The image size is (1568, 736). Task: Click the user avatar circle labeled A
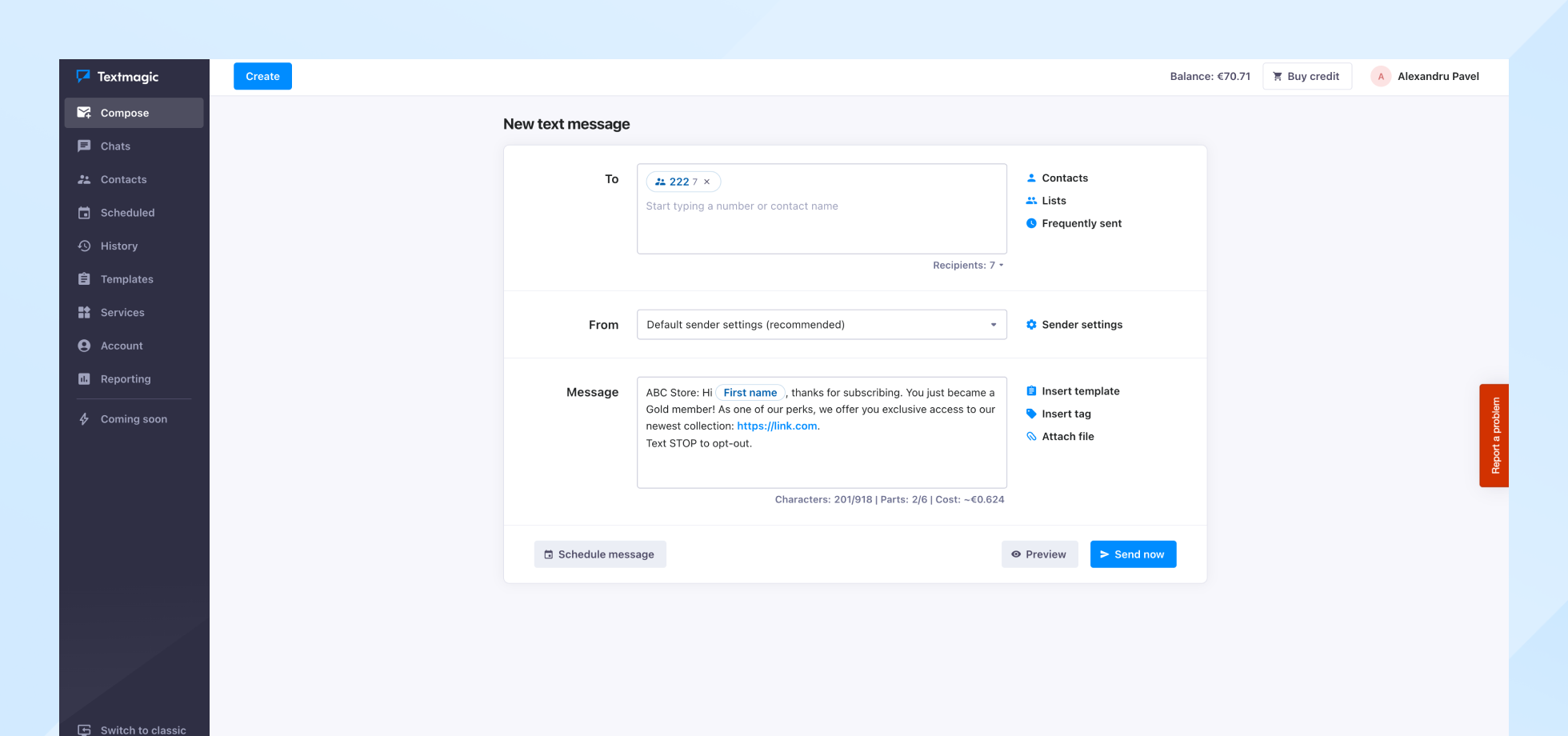1381,77
